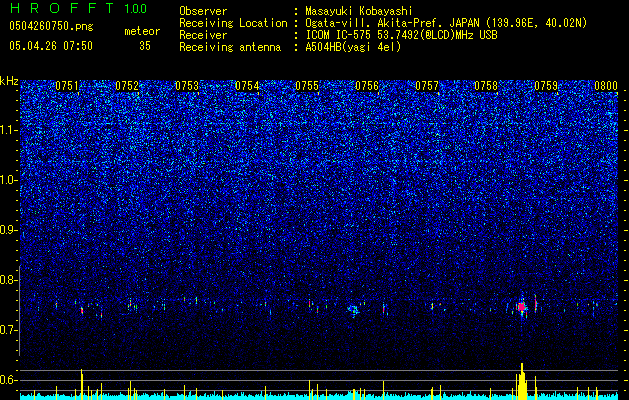629x400 pixels.
Task: Click the 0758 time marker
Action: click(486, 86)
